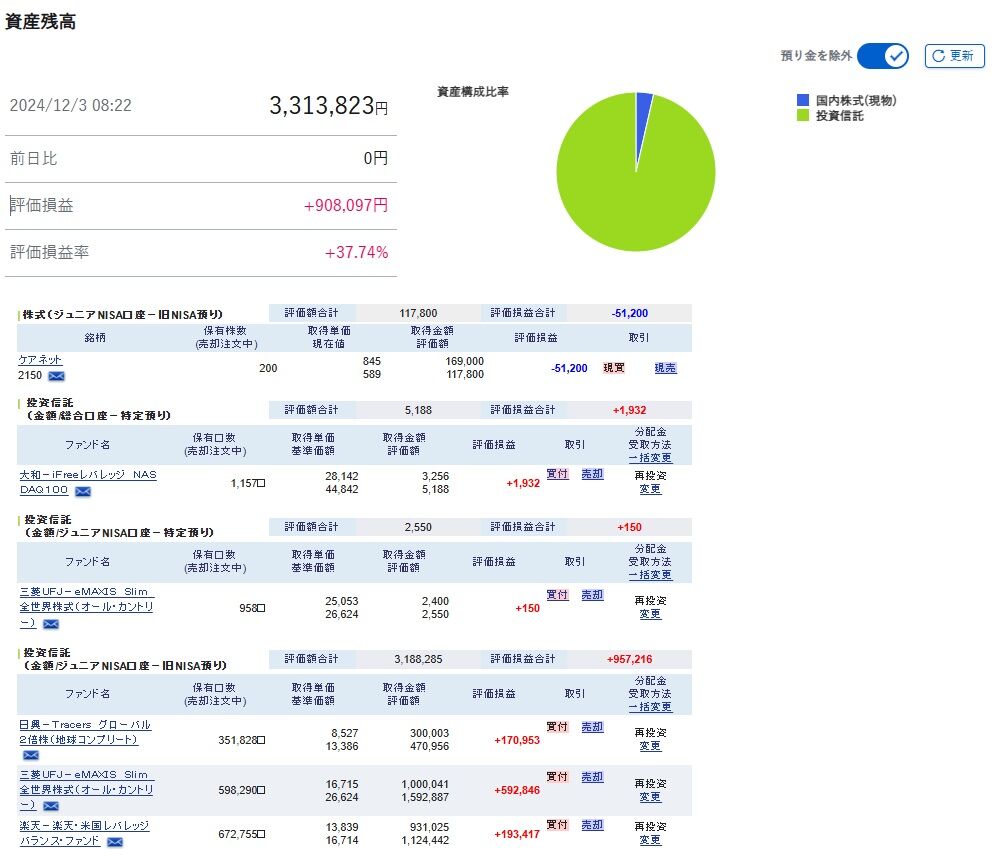This screenshot has height=861, width=1005.
Task: Open mail icon for eMAXIS Slim in 旧NISA預り
Action: pyautogui.click(x=51, y=806)
